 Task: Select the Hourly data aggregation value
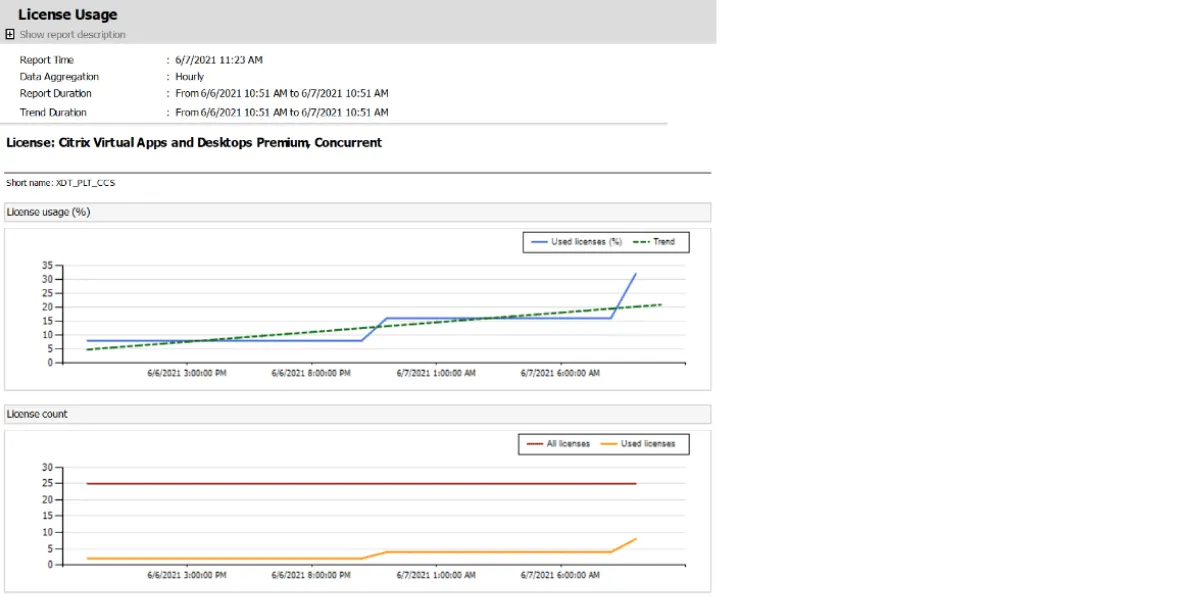(x=189, y=76)
